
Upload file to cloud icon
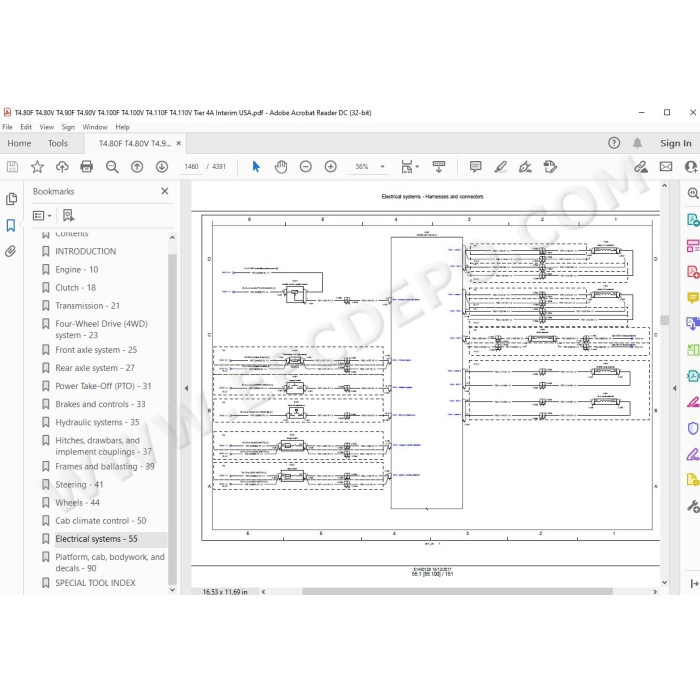62,167
